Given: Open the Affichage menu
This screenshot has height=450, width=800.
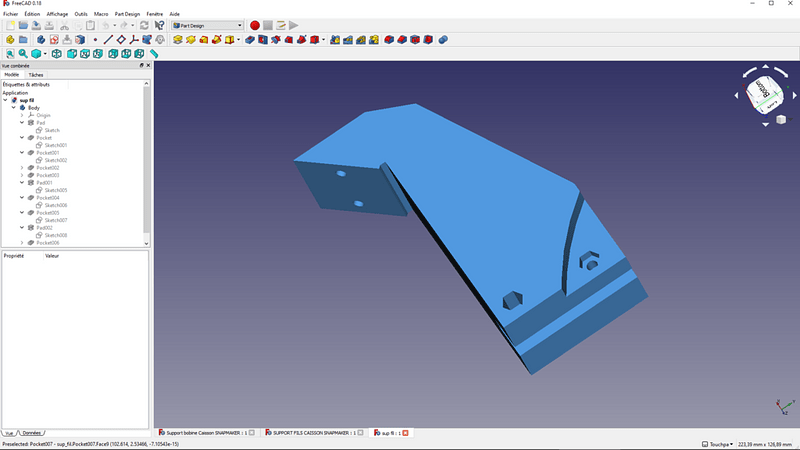Looking at the screenshot, I should point(57,14).
